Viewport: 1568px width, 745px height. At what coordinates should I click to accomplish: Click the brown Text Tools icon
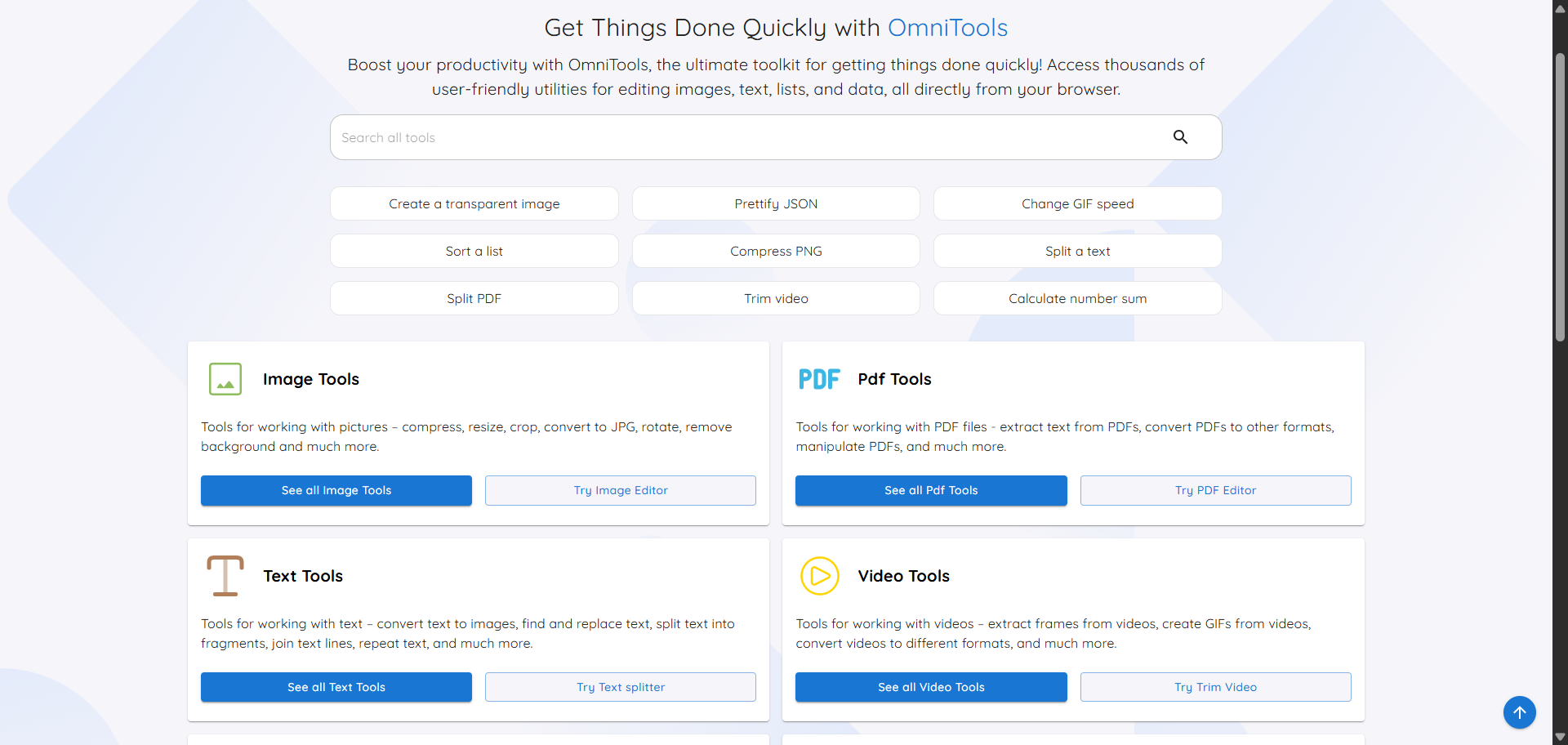[x=225, y=576]
